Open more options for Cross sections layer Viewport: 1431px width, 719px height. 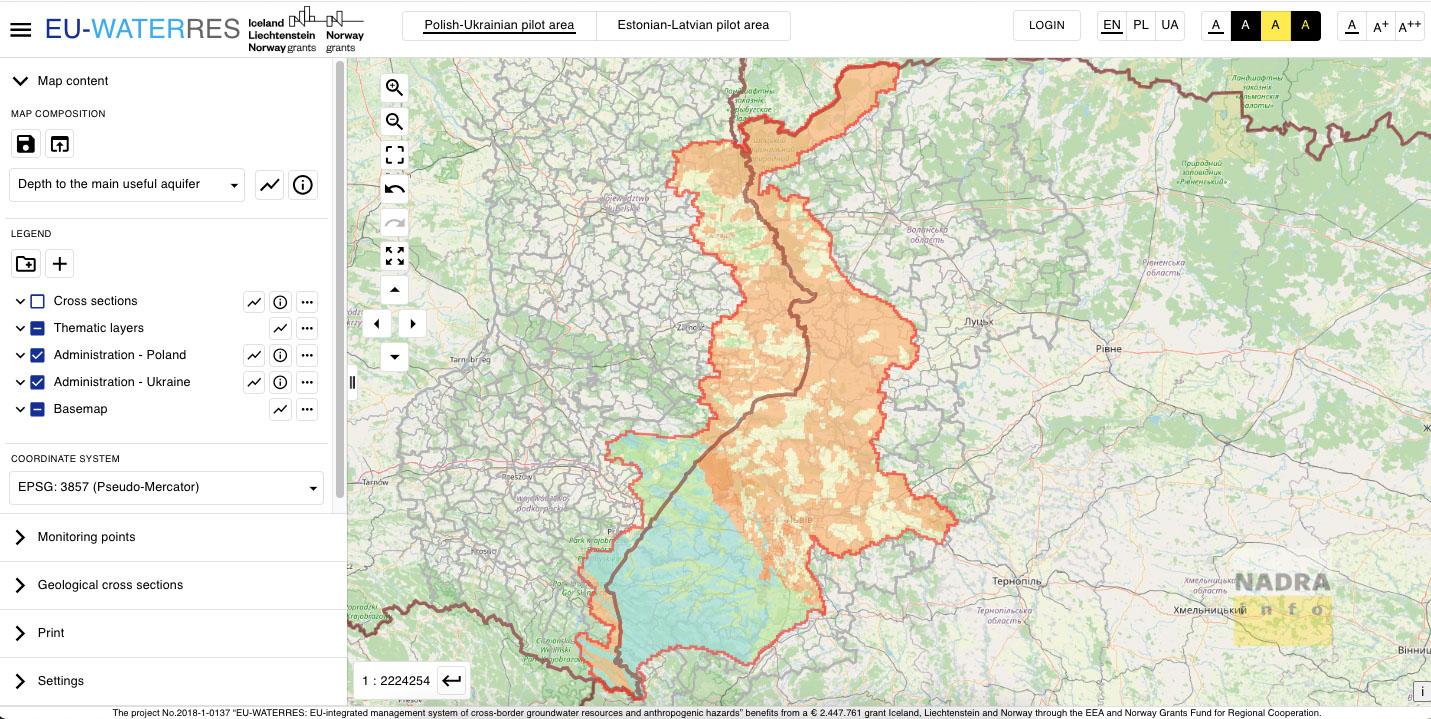click(307, 301)
